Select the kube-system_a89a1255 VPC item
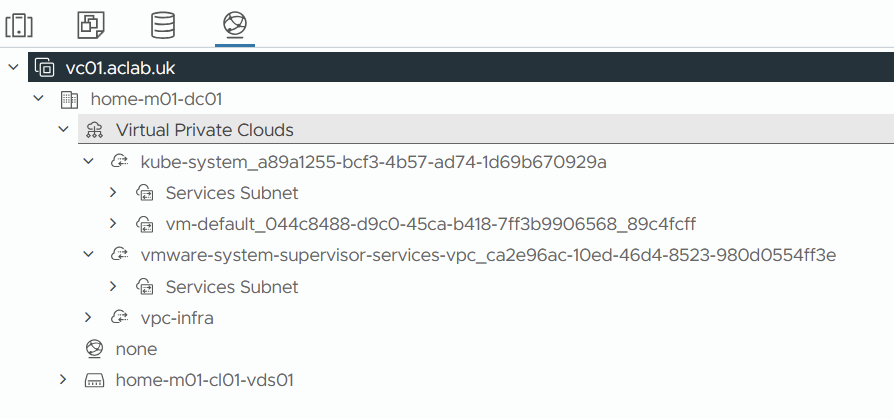Screen dimensions: 894x419 tap(374, 161)
